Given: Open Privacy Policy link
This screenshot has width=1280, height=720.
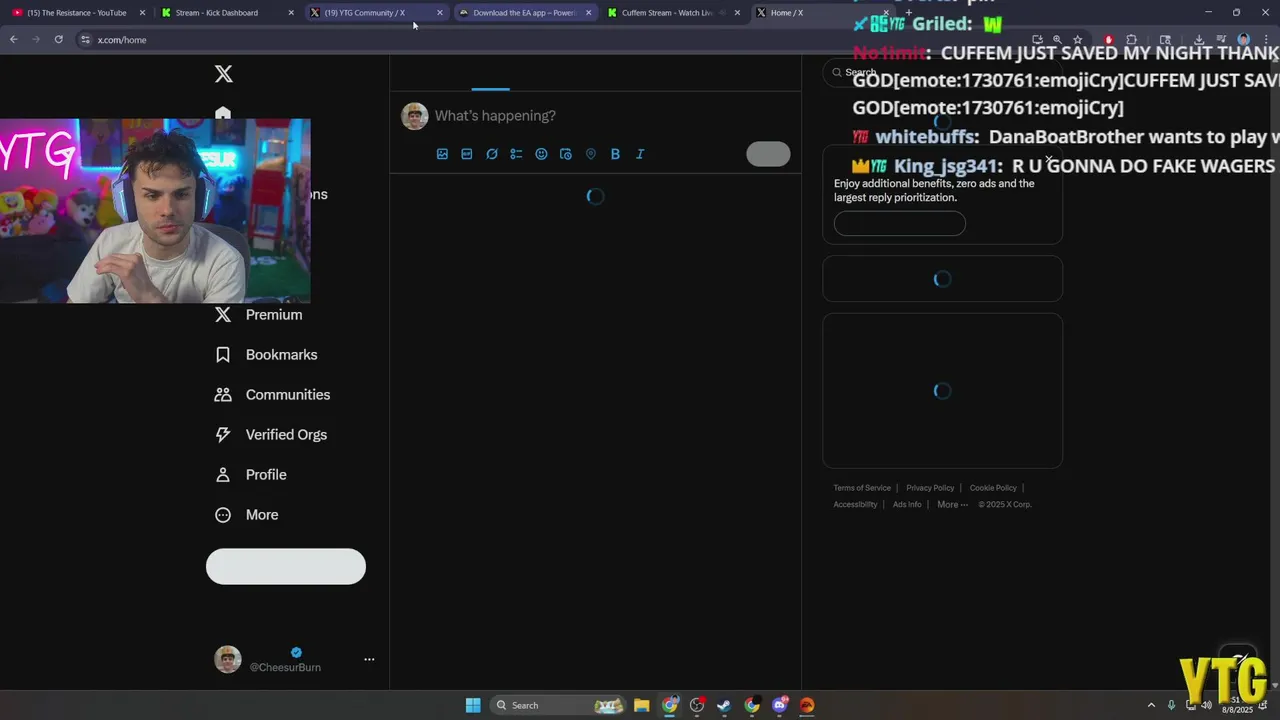Looking at the screenshot, I should pyautogui.click(x=930, y=488).
